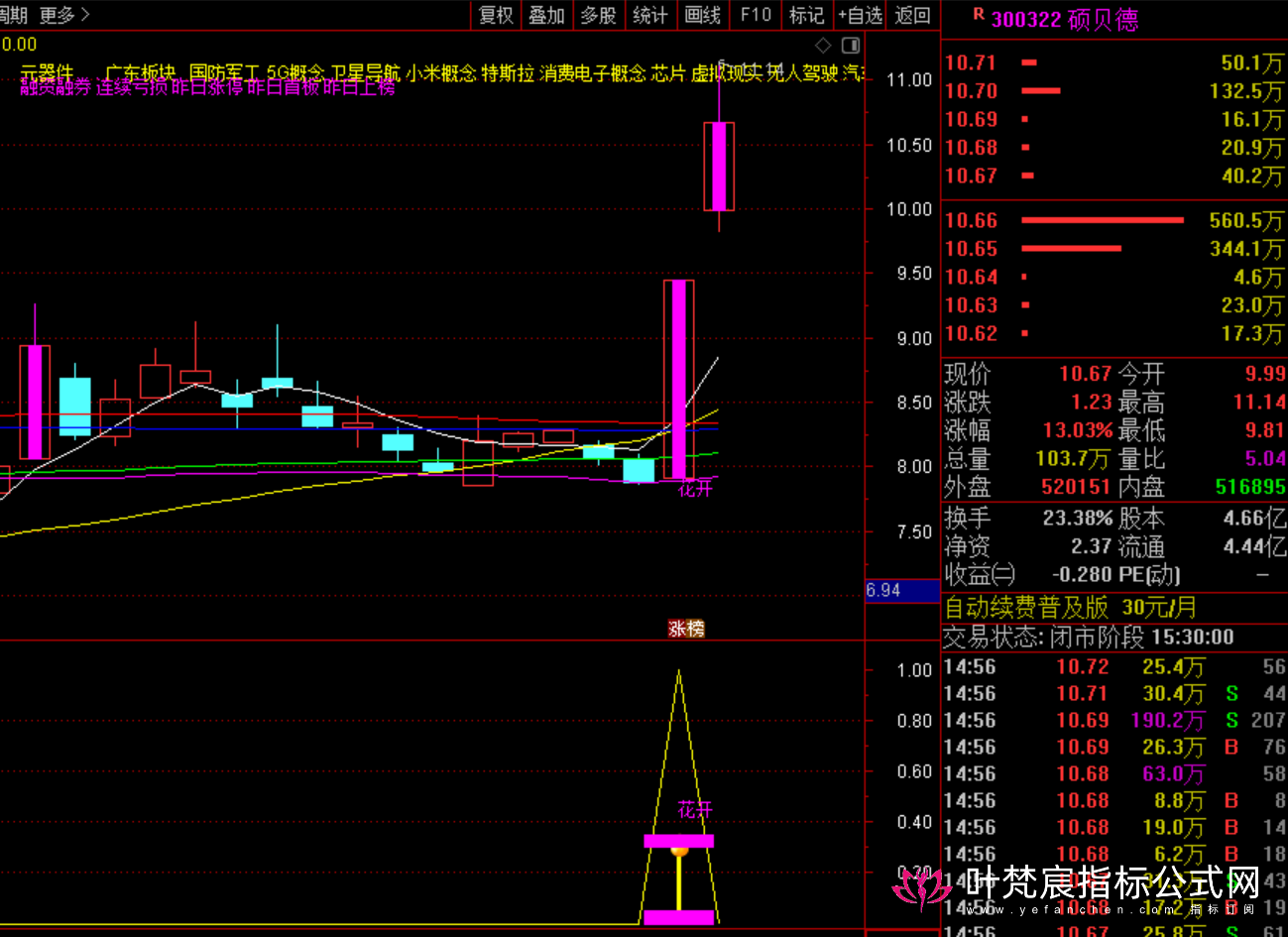Select the 14:56 tick with 190.2万 volume
This screenshot has width=1288, height=937.
coord(1114,720)
